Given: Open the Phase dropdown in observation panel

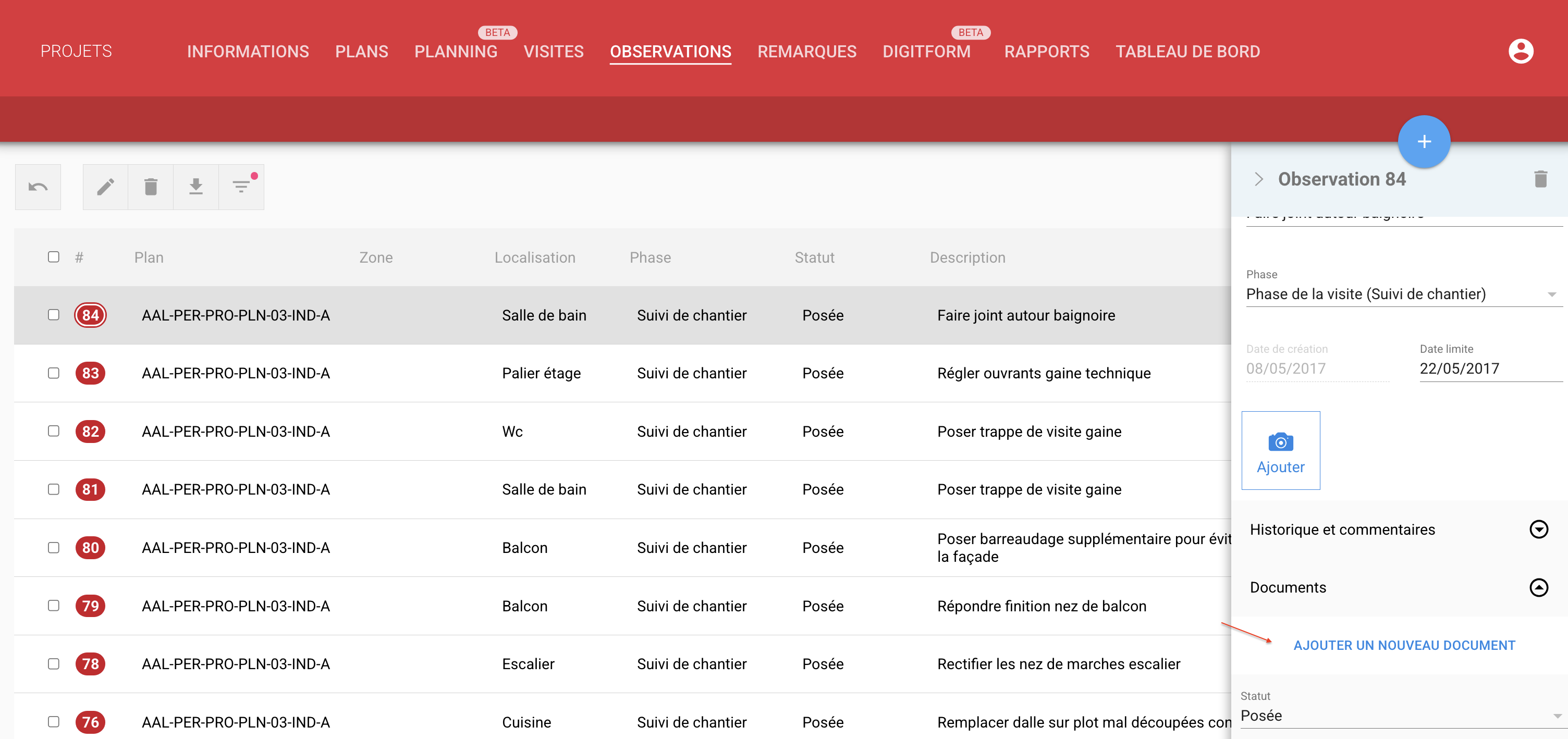Looking at the screenshot, I should click(1400, 294).
